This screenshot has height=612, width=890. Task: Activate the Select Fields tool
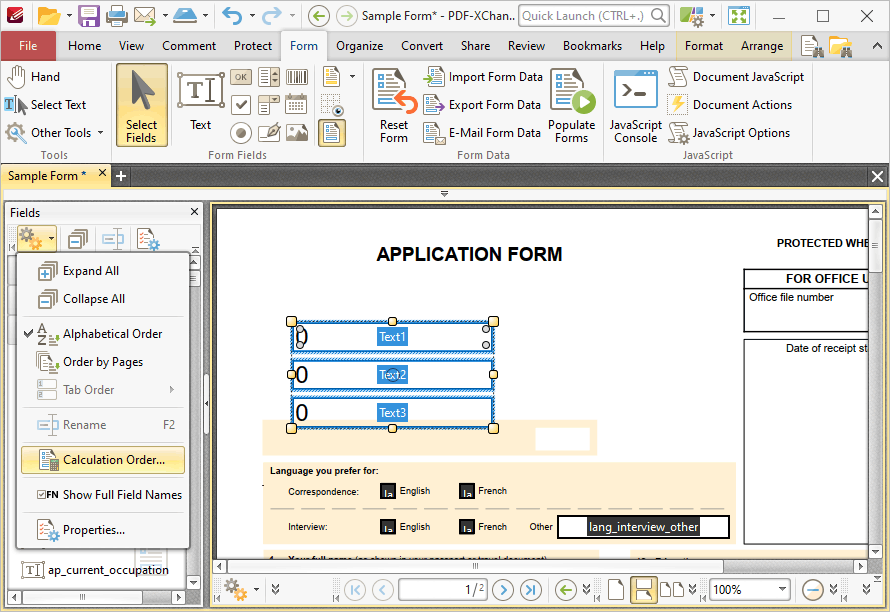pyautogui.click(x=141, y=105)
